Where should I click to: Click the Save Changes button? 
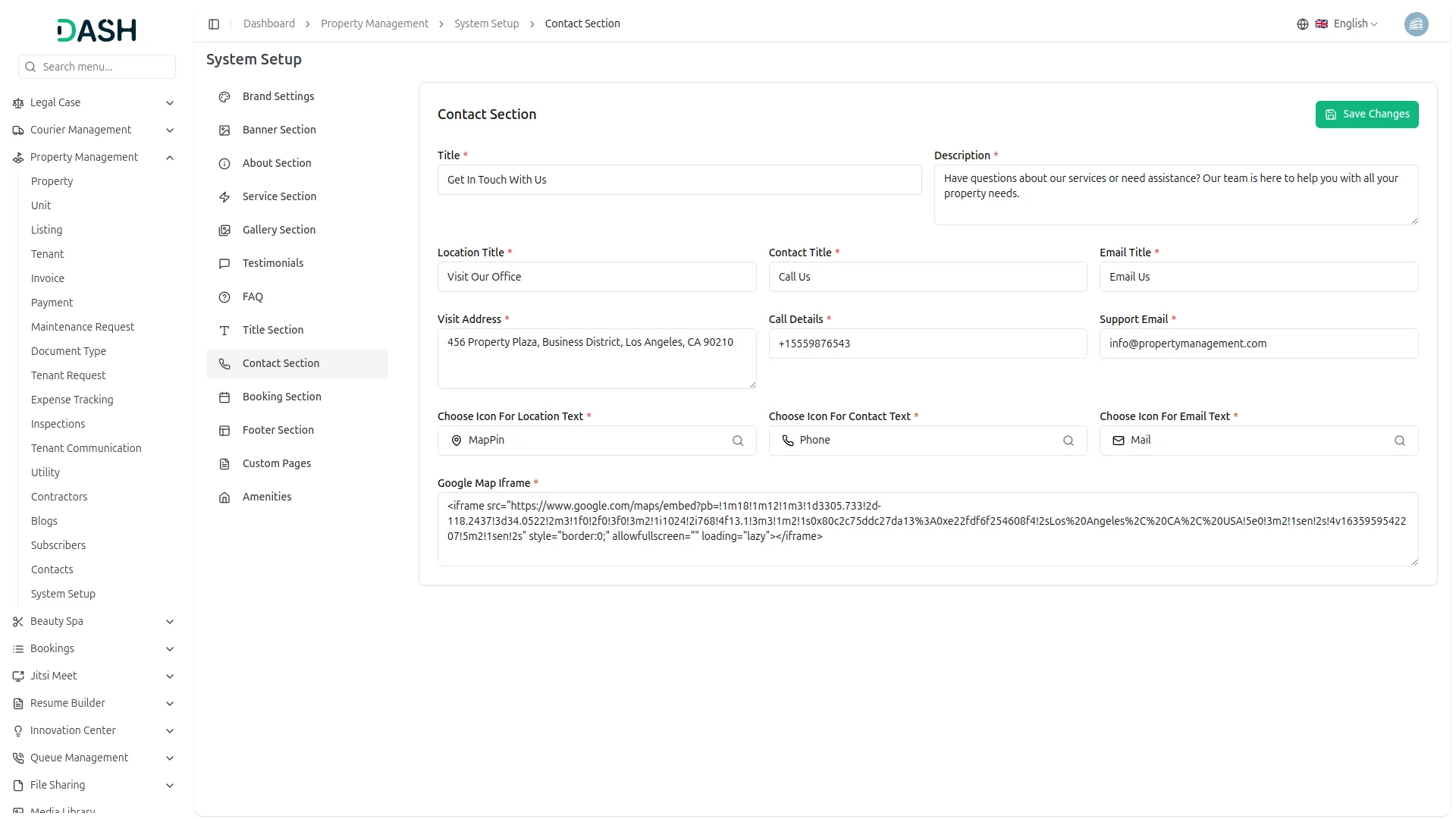[x=1366, y=115]
